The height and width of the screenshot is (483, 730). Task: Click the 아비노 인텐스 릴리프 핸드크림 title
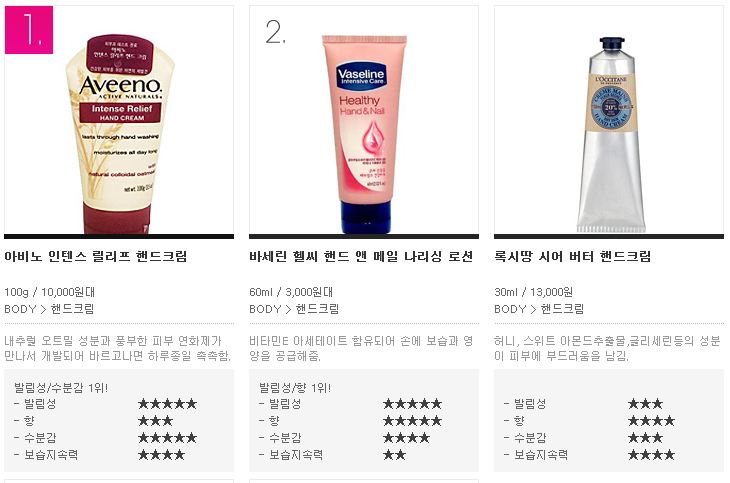click(95, 257)
